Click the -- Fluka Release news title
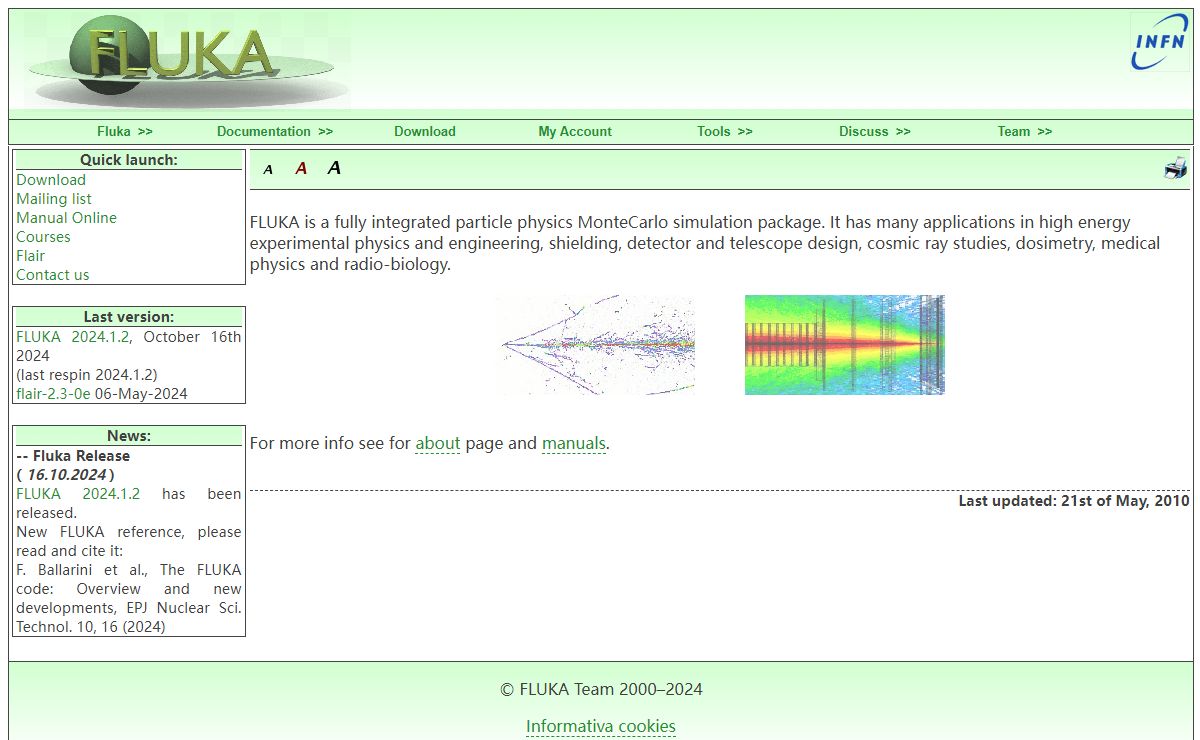Screen dimensions: 1200x740 73,456
